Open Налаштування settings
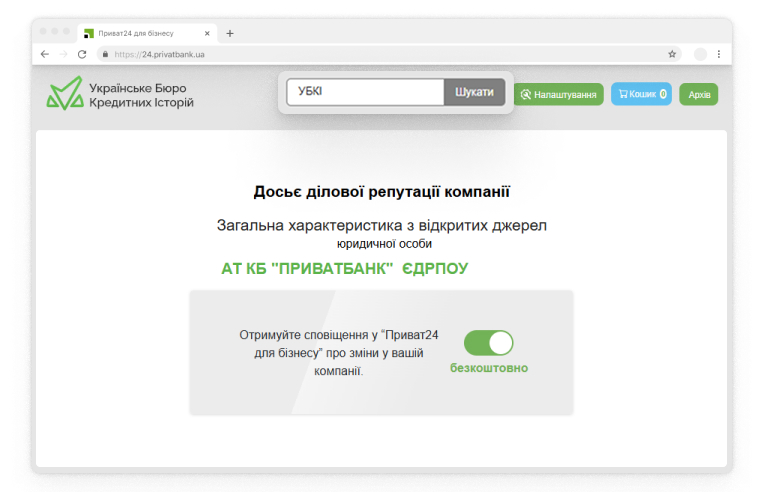 coord(559,95)
